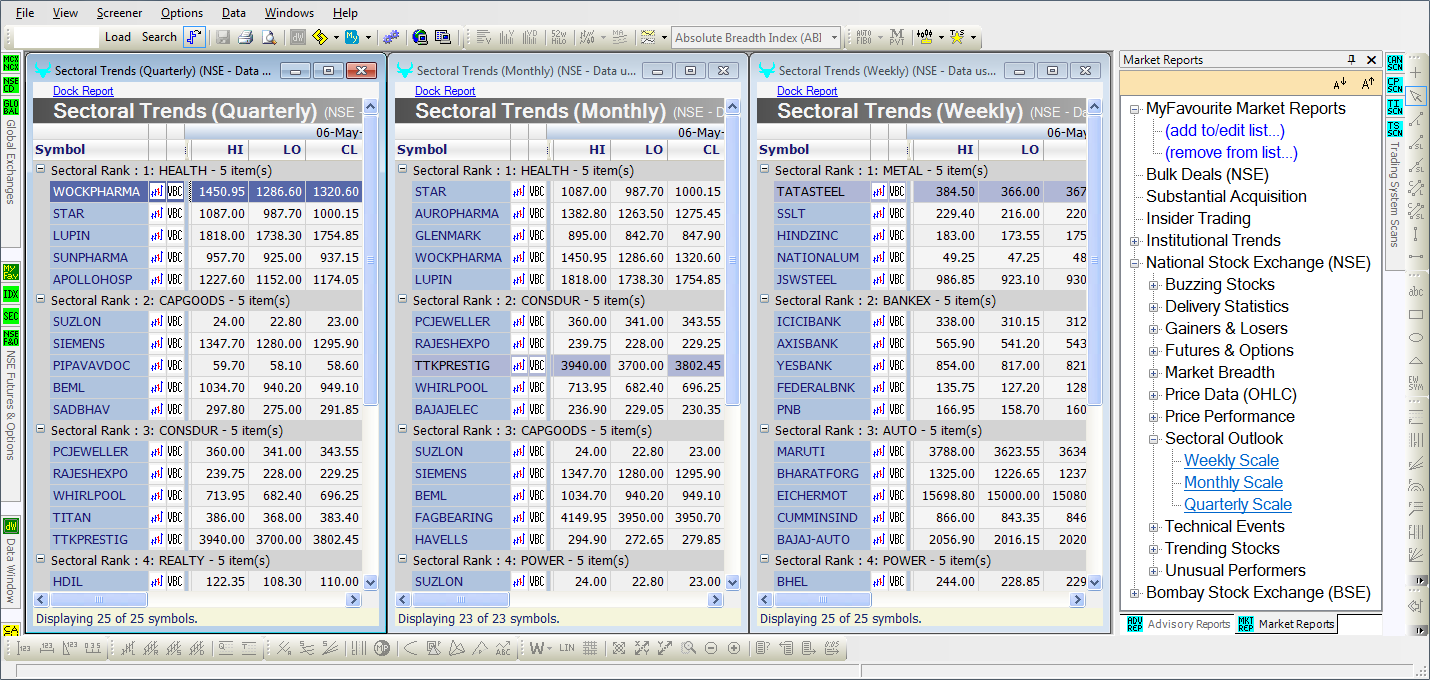Expand Bombay Stock Exchange (BSE) node
The image size is (1430, 680).
(1135, 593)
